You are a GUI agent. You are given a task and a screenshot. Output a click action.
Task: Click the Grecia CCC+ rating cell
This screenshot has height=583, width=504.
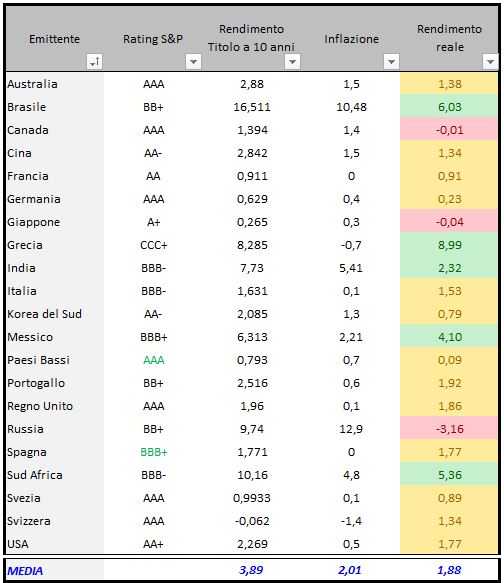click(x=154, y=245)
